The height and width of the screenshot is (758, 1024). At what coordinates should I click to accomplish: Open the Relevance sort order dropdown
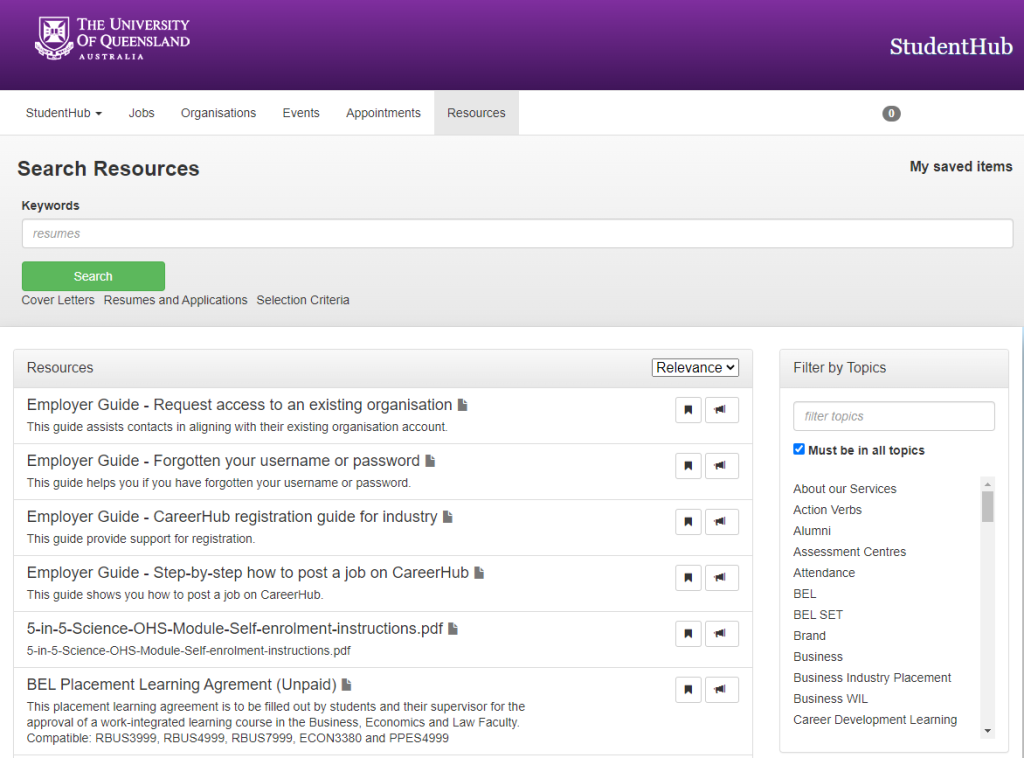[x=695, y=367]
